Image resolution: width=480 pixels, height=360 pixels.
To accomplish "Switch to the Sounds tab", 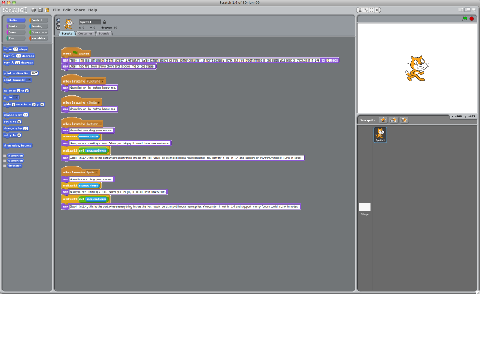I will 104,34.
